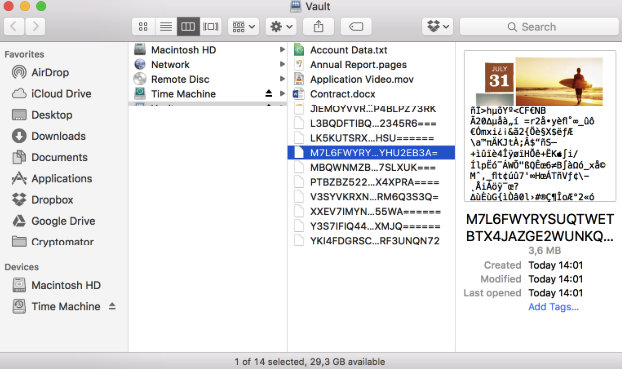
Task: Switch to list view
Action: coord(166,27)
